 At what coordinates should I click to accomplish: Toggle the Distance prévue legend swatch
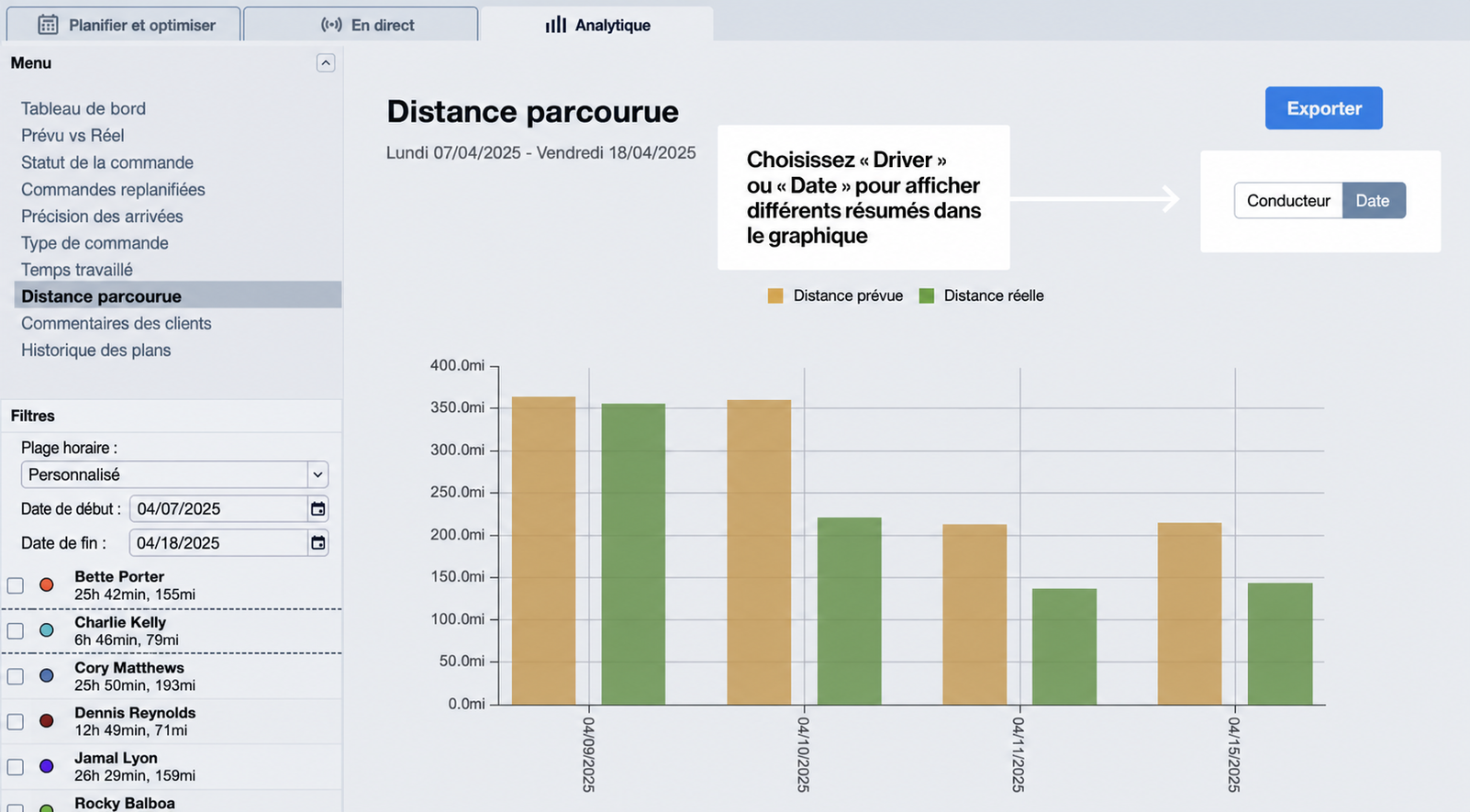point(775,295)
